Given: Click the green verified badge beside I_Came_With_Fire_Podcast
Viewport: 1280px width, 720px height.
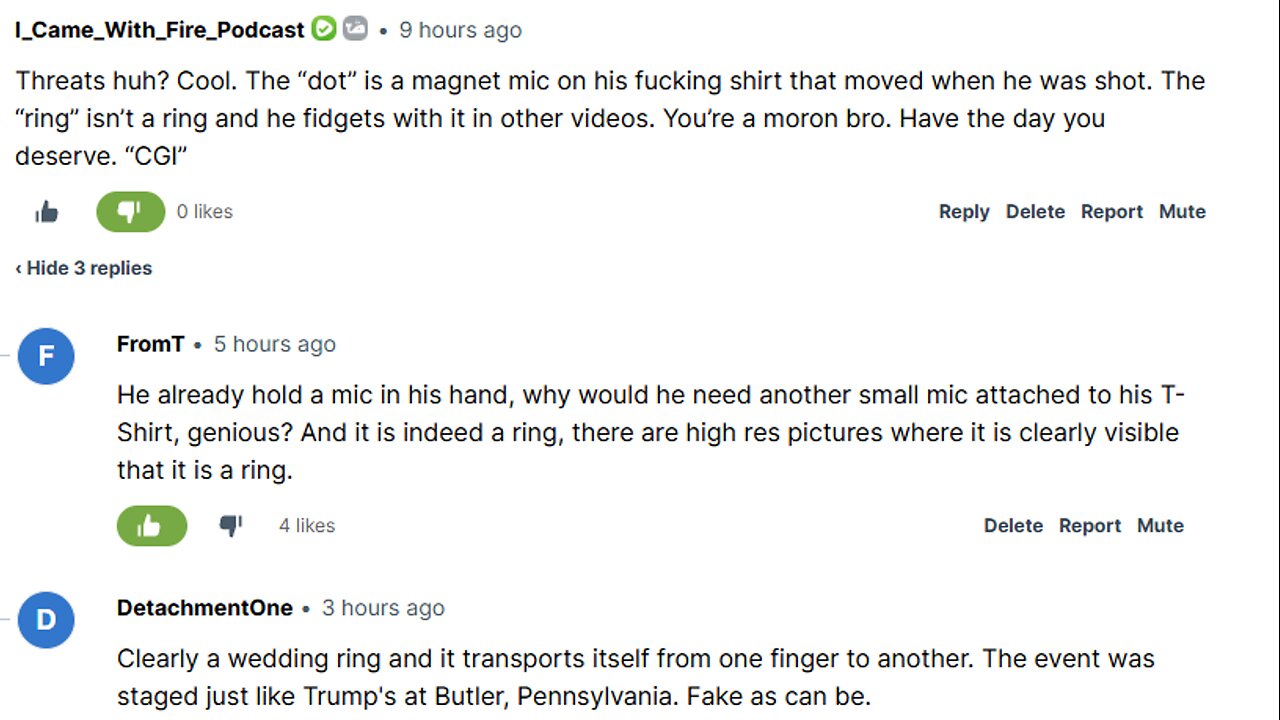Looking at the screenshot, I should coord(323,29).
